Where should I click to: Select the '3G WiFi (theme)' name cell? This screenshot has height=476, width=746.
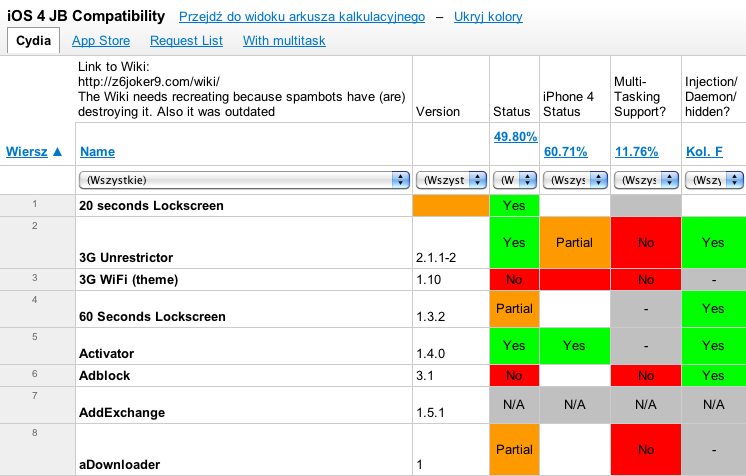click(x=244, y=279)
